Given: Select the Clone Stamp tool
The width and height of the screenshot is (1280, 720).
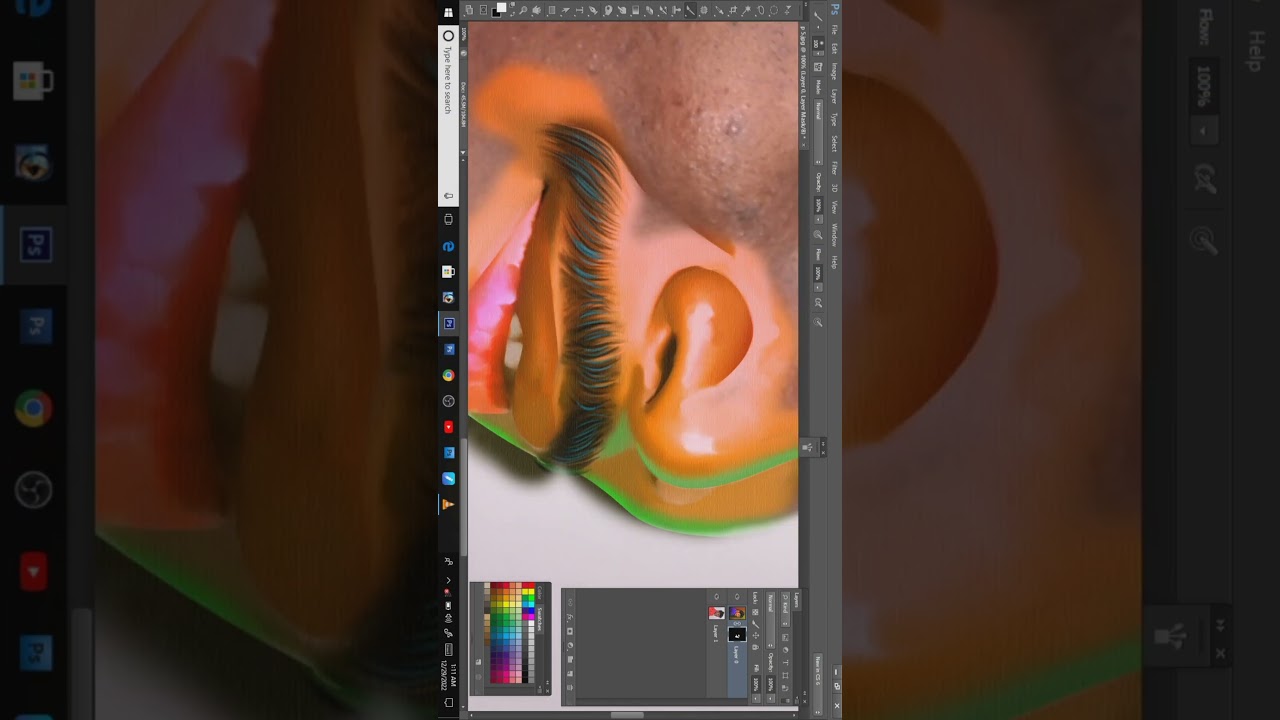Looking at the screenshot, I should coord(676,10).
